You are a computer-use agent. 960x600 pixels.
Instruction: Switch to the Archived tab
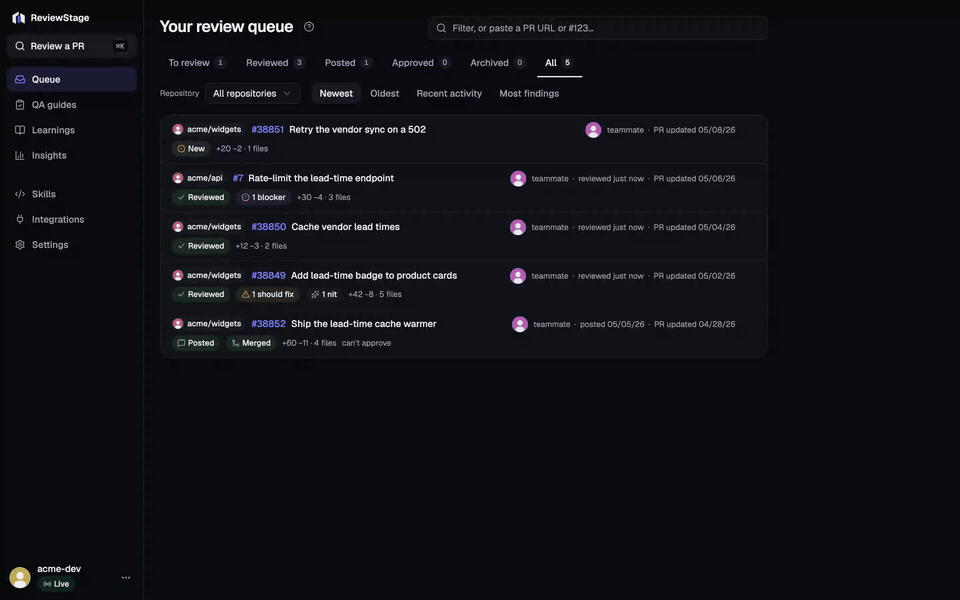[497, 62]
